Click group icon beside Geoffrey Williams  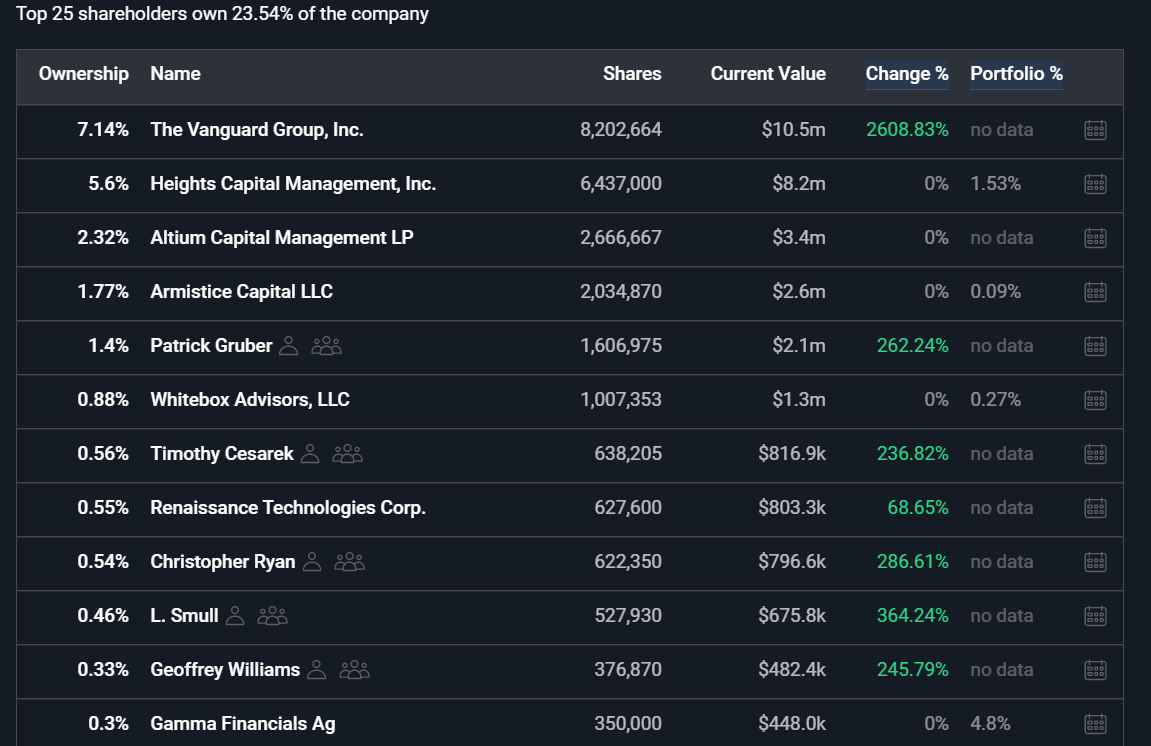pos(354,670)
